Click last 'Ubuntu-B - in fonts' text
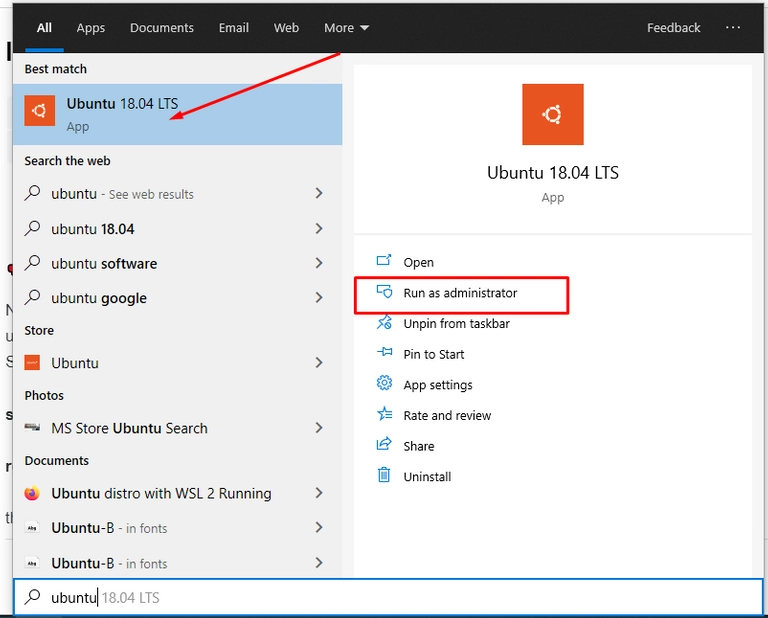 [109, 563]
